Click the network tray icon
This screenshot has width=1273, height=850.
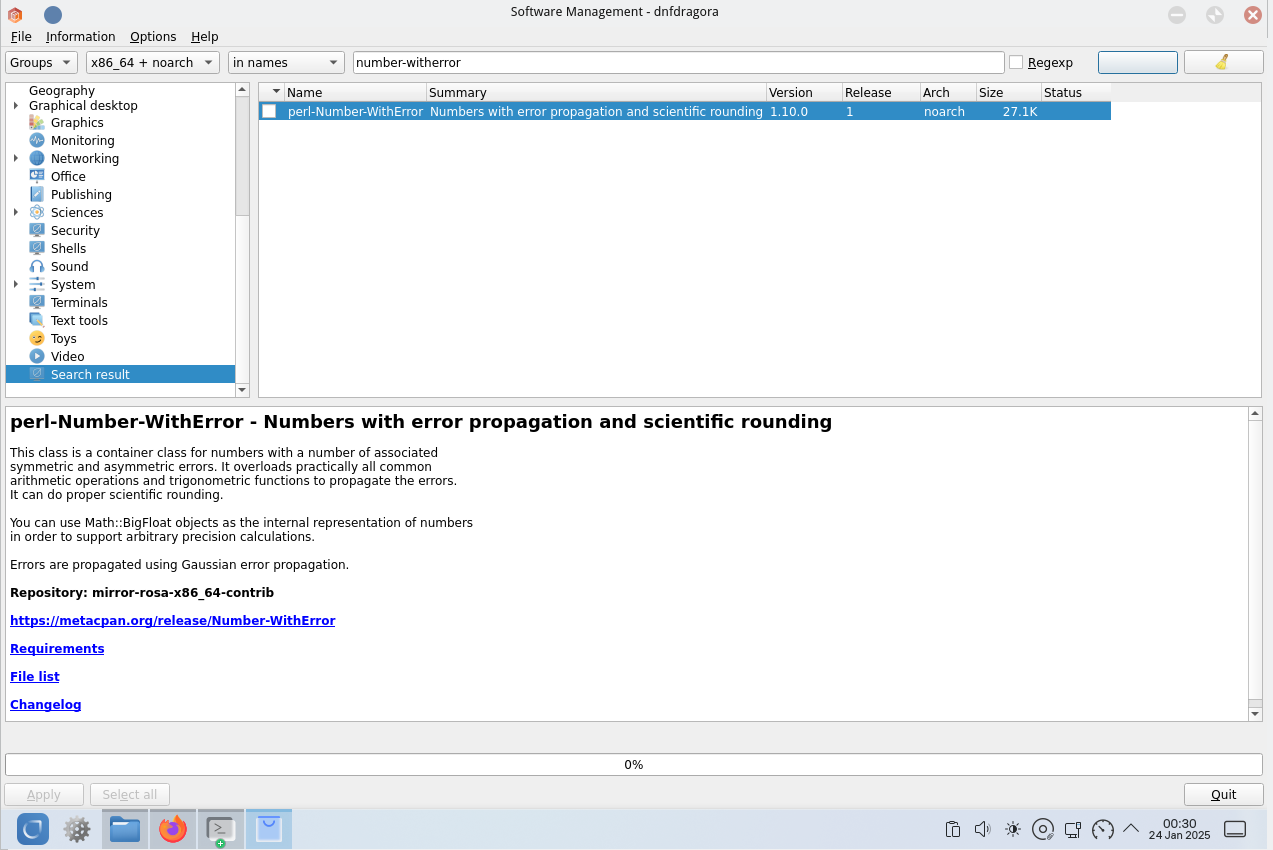coord(1073,829)
